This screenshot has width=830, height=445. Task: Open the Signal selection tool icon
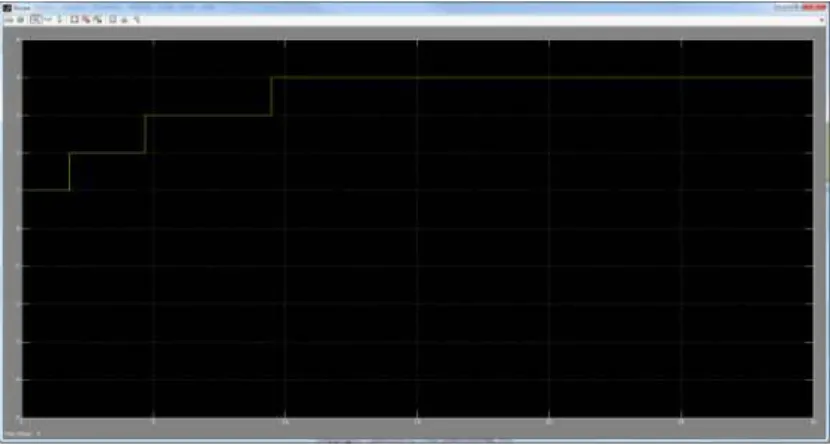click(x=137, y=20)
